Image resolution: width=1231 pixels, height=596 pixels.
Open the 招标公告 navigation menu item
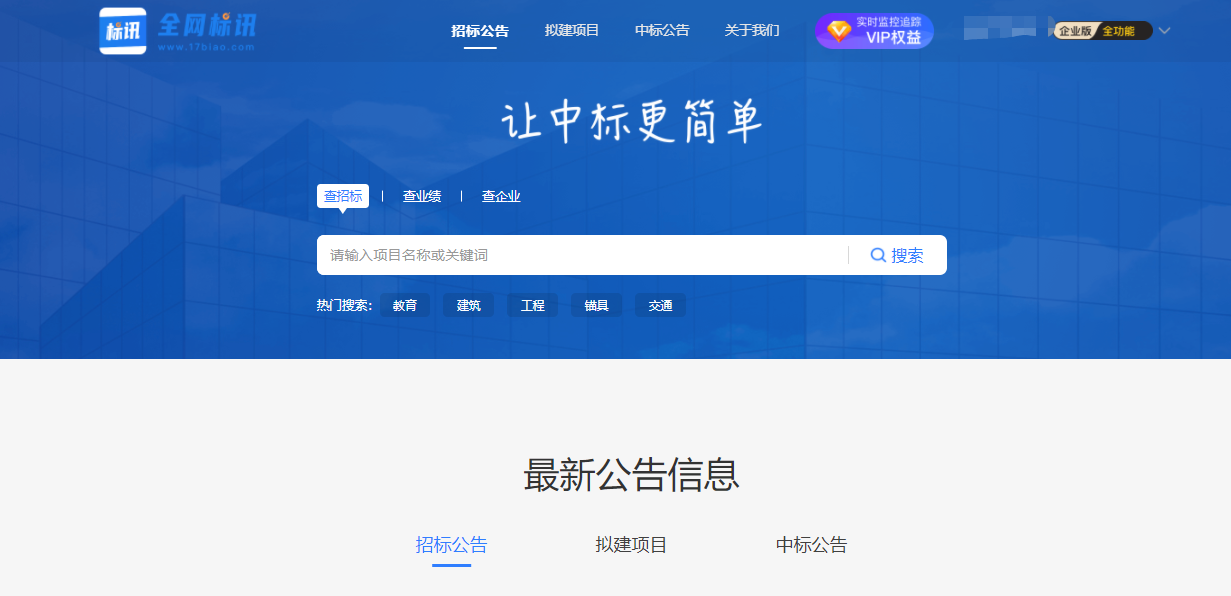coord(483,30)
